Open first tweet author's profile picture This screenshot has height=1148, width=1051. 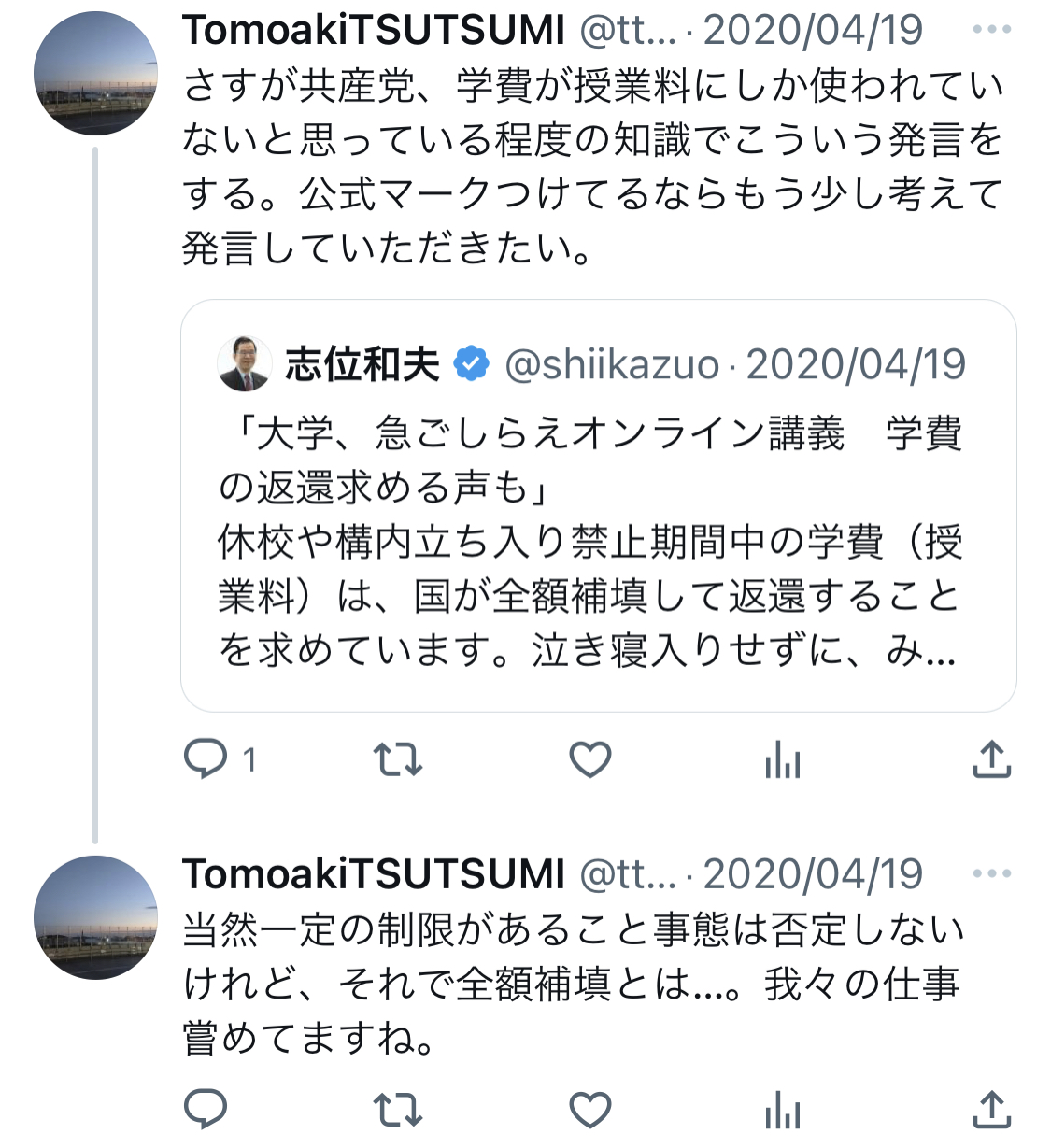click(95, 74)
